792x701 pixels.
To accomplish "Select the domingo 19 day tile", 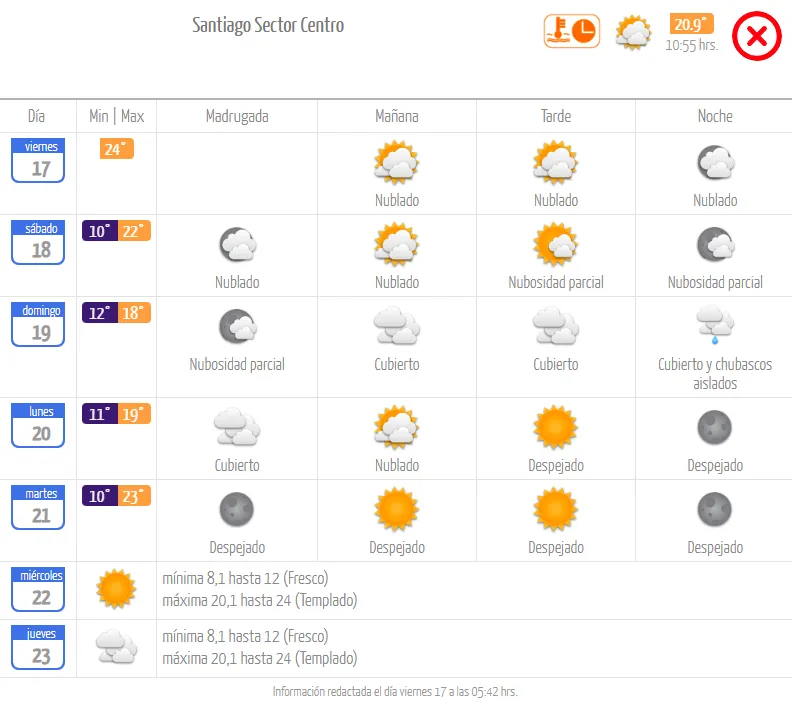I will pyautogui.click(x=40, y=325).
